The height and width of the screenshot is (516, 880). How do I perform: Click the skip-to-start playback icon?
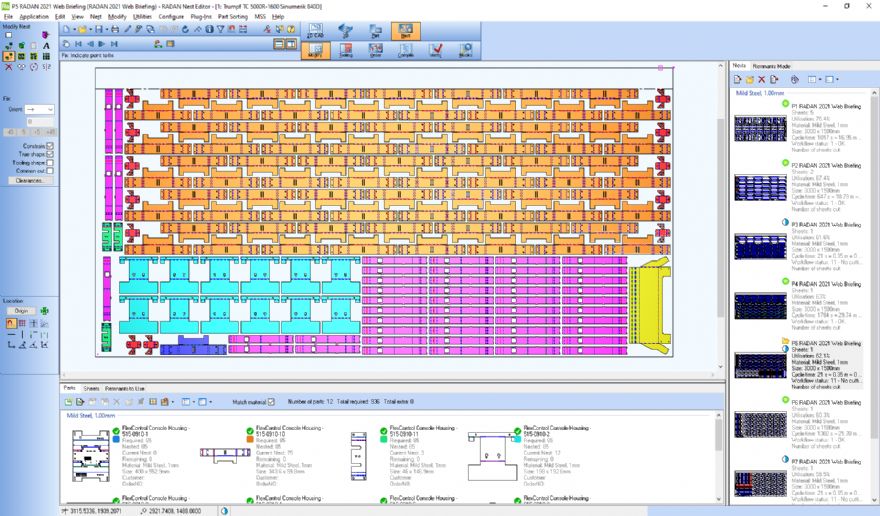click(x=78, y=44)
